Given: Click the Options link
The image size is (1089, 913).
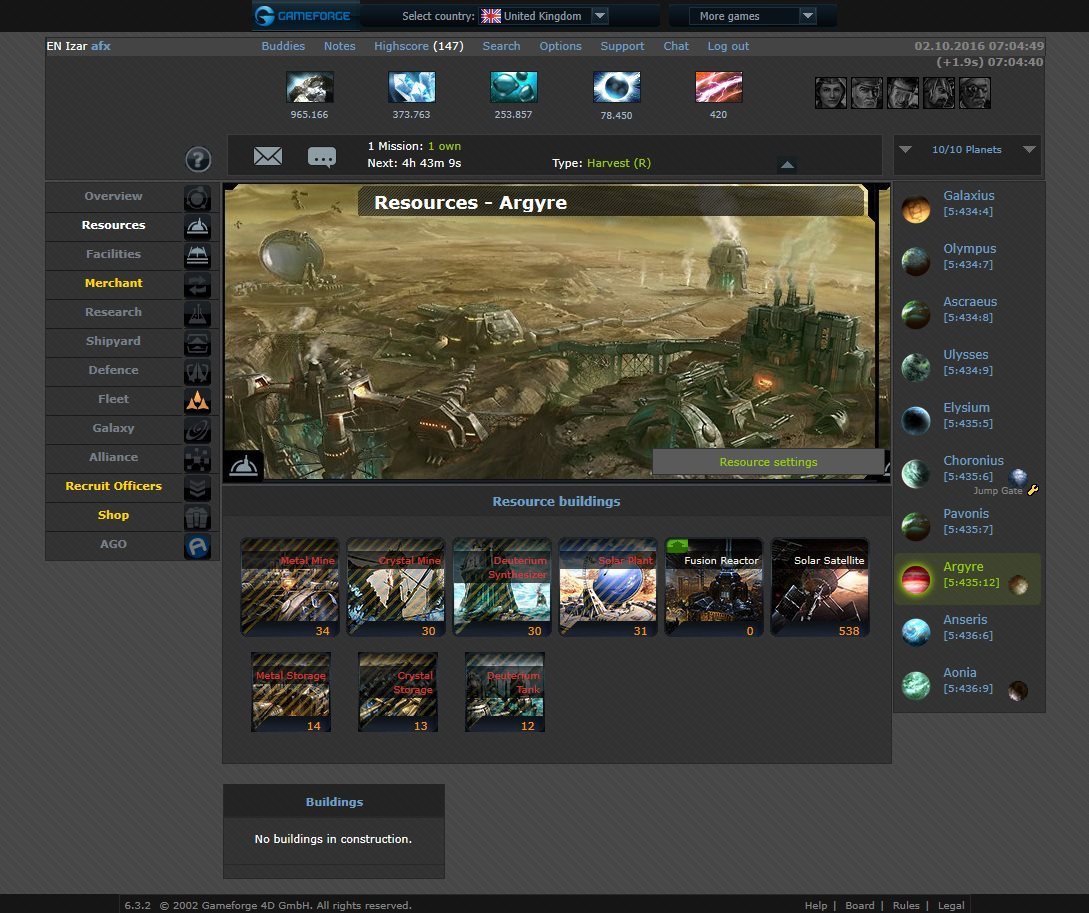Looking at the screenshot, I should [x=560, y=47].
